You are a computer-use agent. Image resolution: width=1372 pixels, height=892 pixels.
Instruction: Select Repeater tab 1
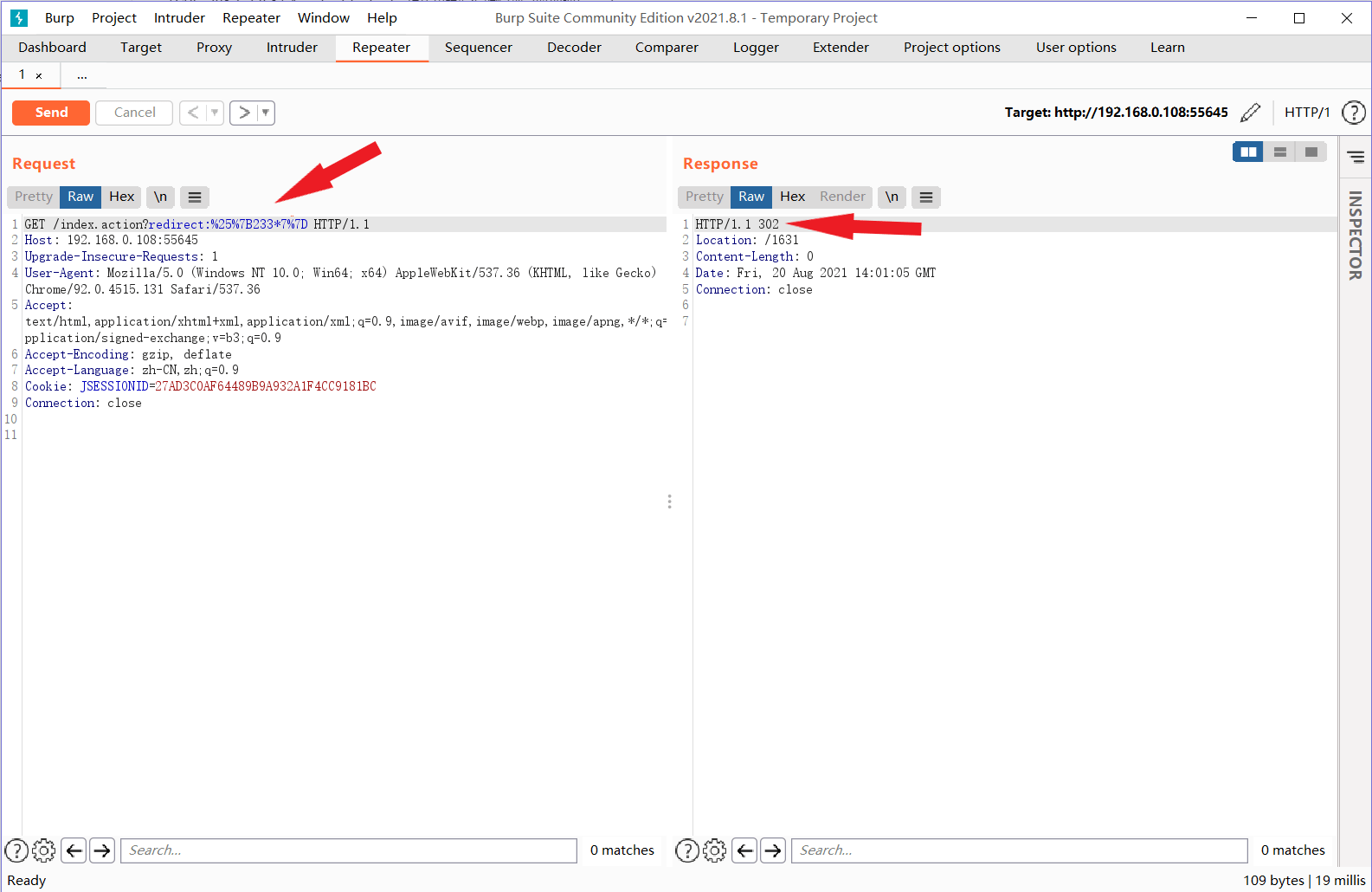pyautogui.click(x=23, y=74)
